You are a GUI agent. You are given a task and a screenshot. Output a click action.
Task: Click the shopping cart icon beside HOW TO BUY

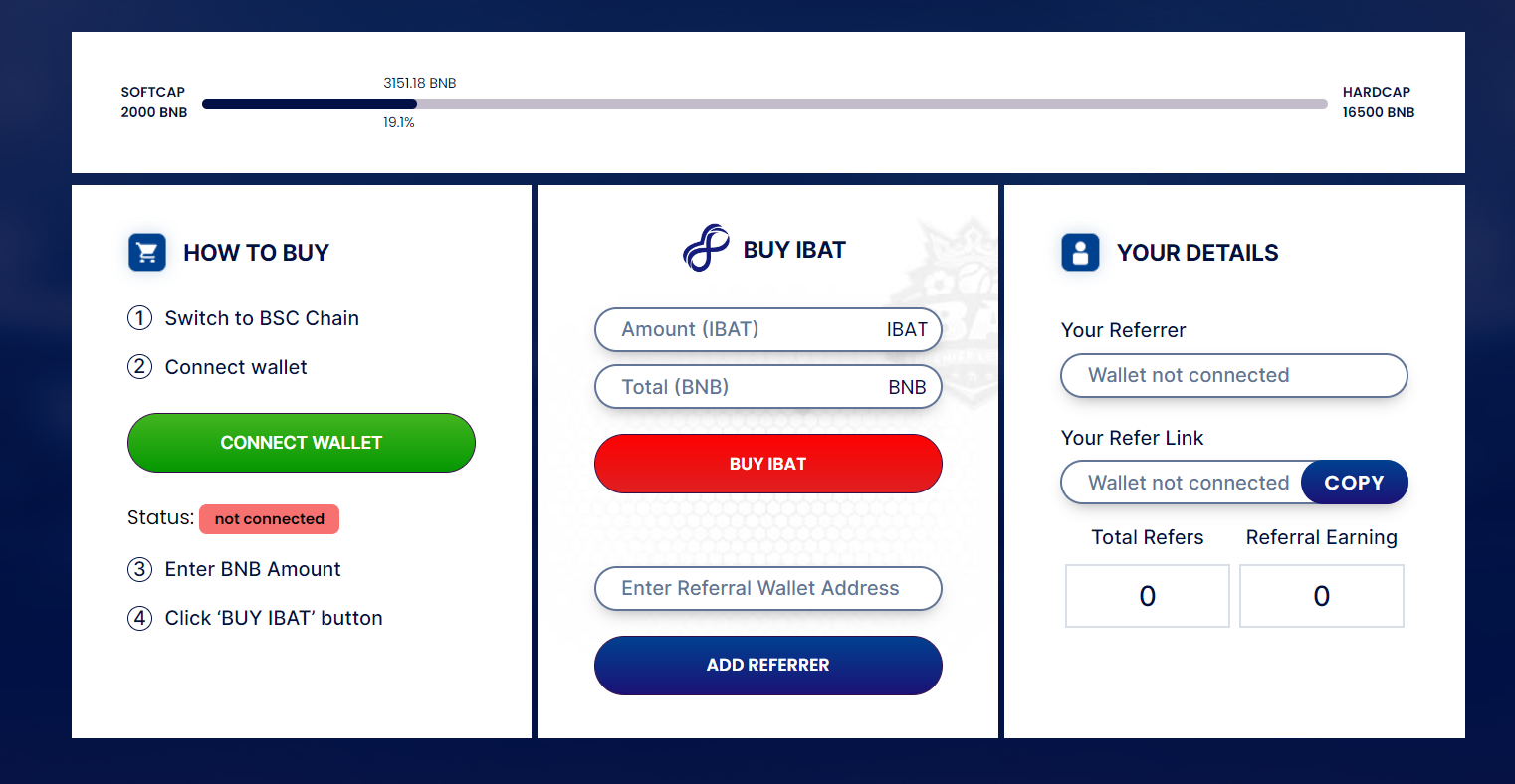(x=147, y=253)
